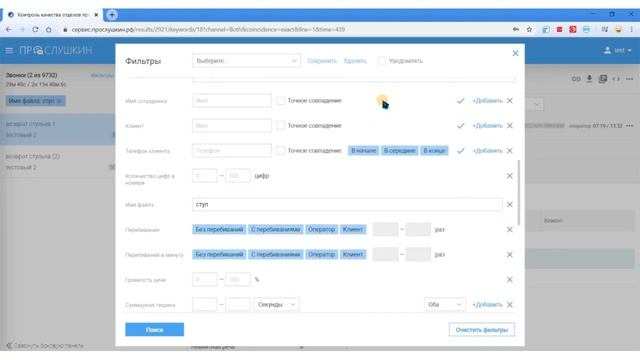Remove the Громкость речи filter row
The image size is (640, 360).
pyautogui.click(x=510, y=280)
